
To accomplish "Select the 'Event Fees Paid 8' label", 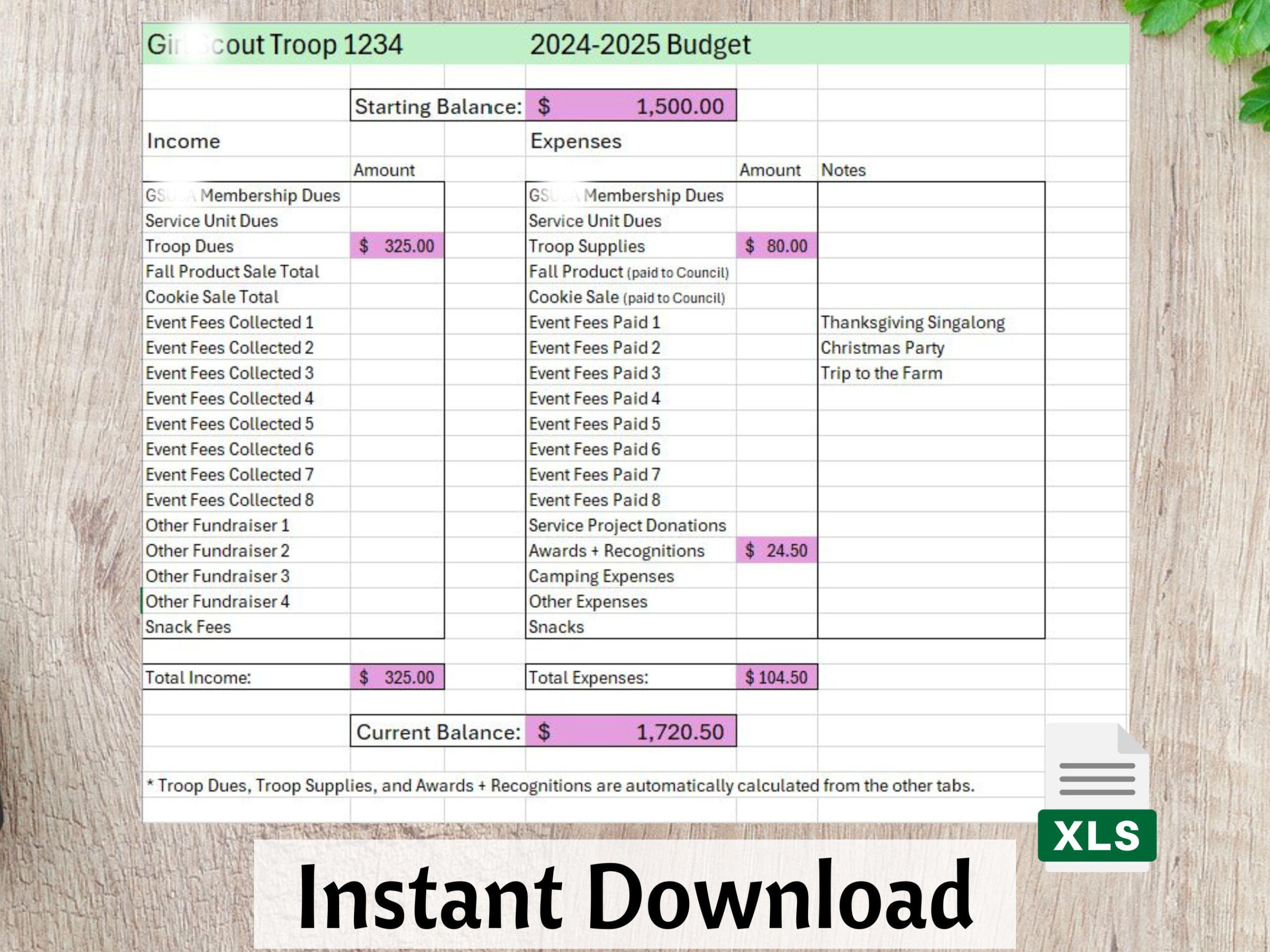I will click(594, 500).
